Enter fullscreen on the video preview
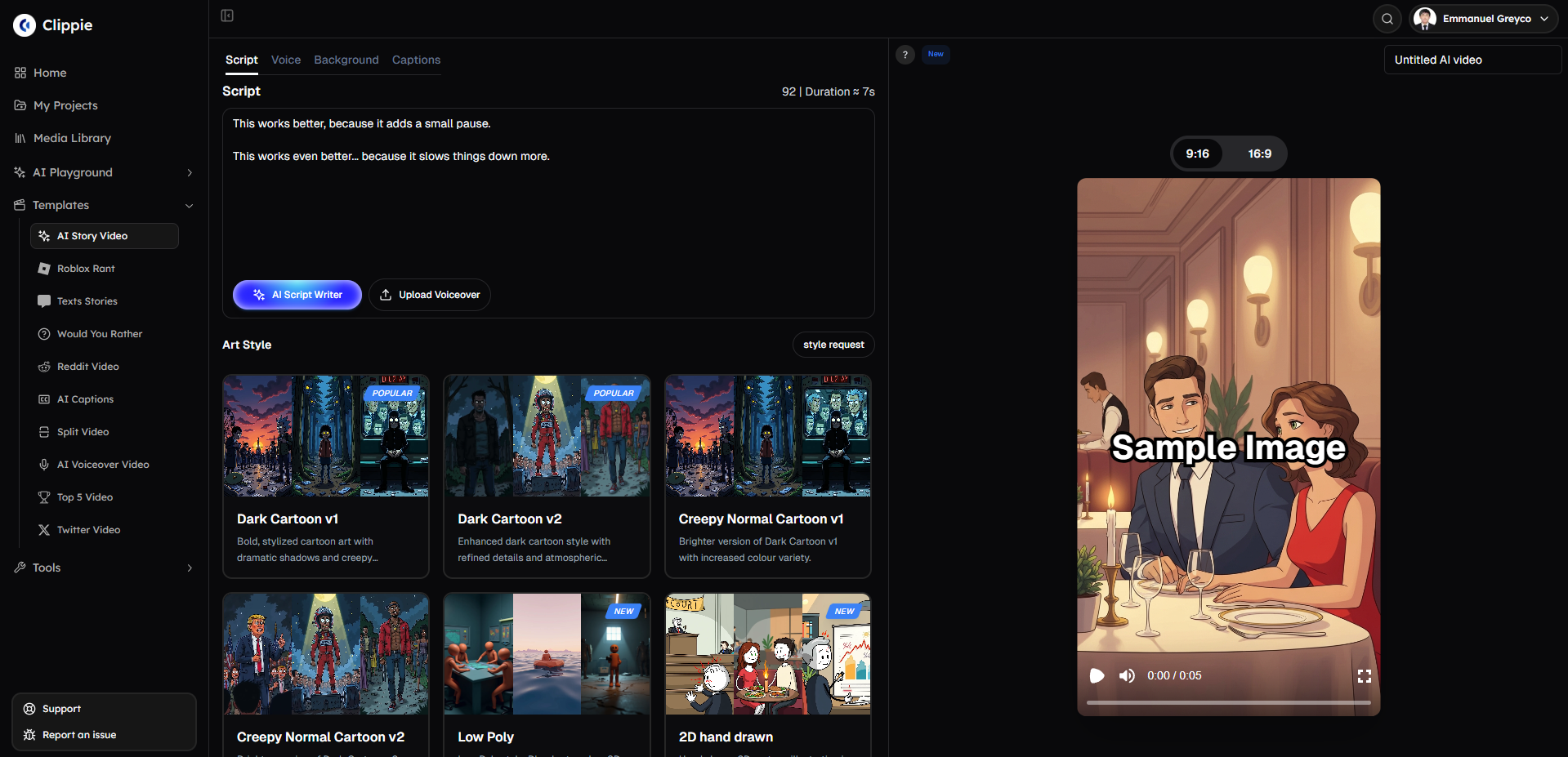This screenshot has height=757, width=1568. pos(1364,676)
